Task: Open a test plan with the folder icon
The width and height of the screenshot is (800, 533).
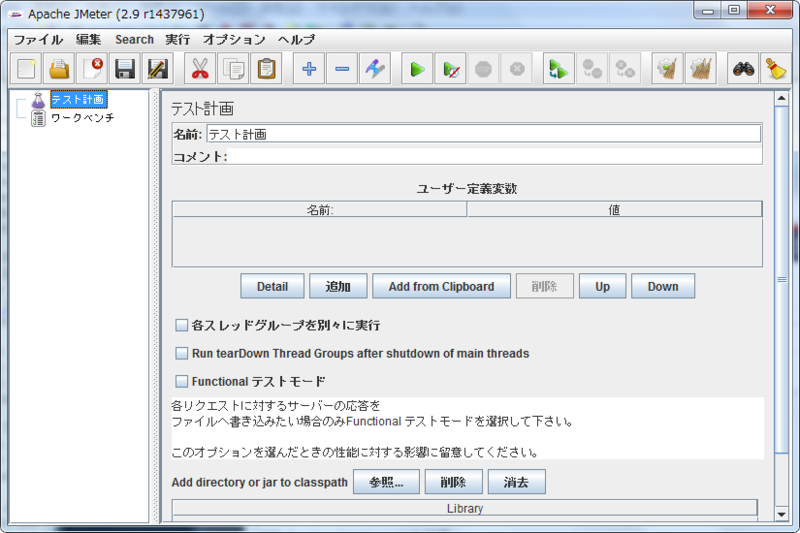Action: 59,68
